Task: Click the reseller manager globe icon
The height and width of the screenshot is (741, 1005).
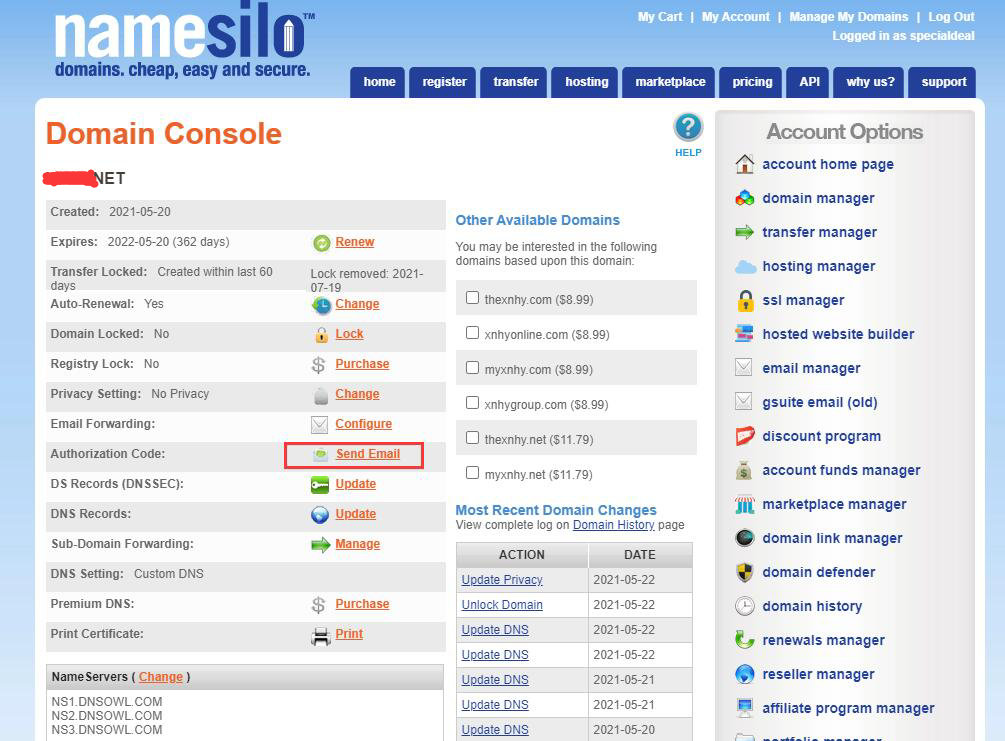Action: [744, 674]
